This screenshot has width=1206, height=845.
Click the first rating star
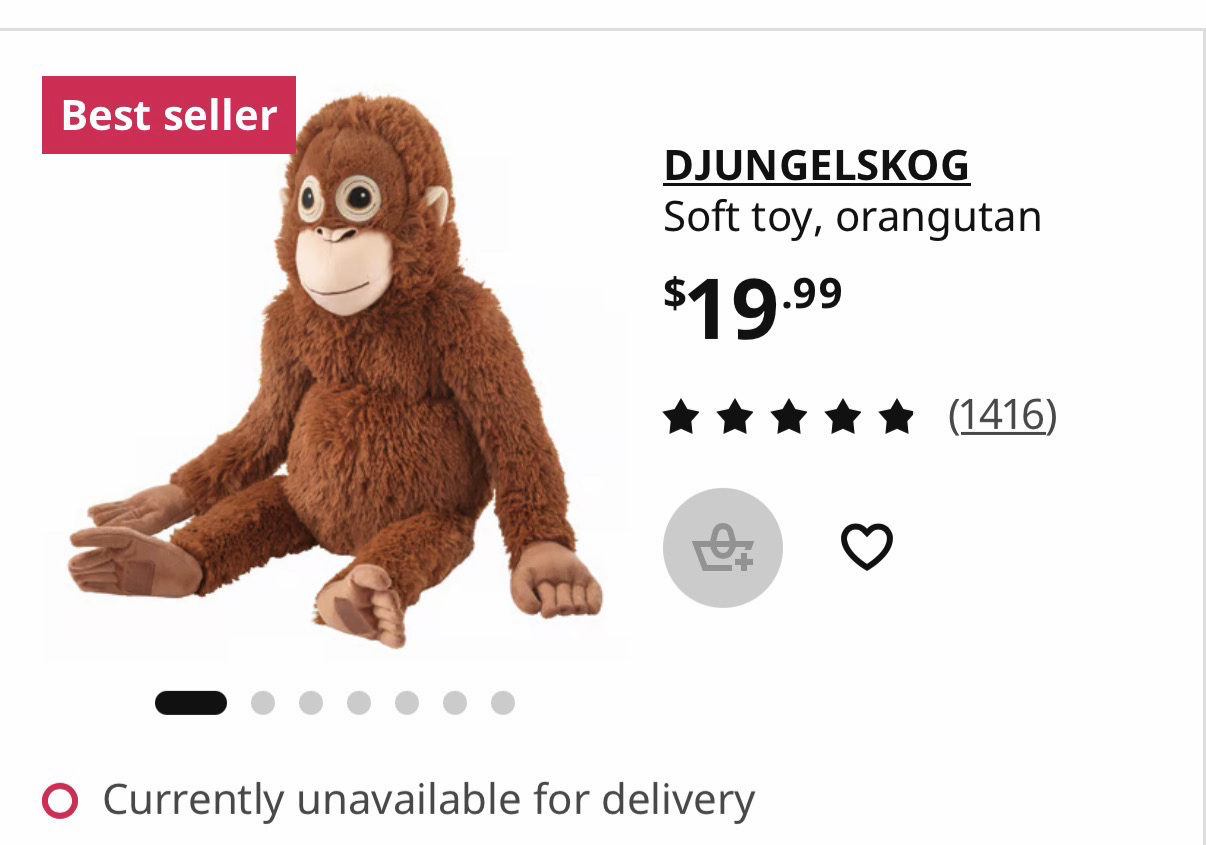[681, 417]
